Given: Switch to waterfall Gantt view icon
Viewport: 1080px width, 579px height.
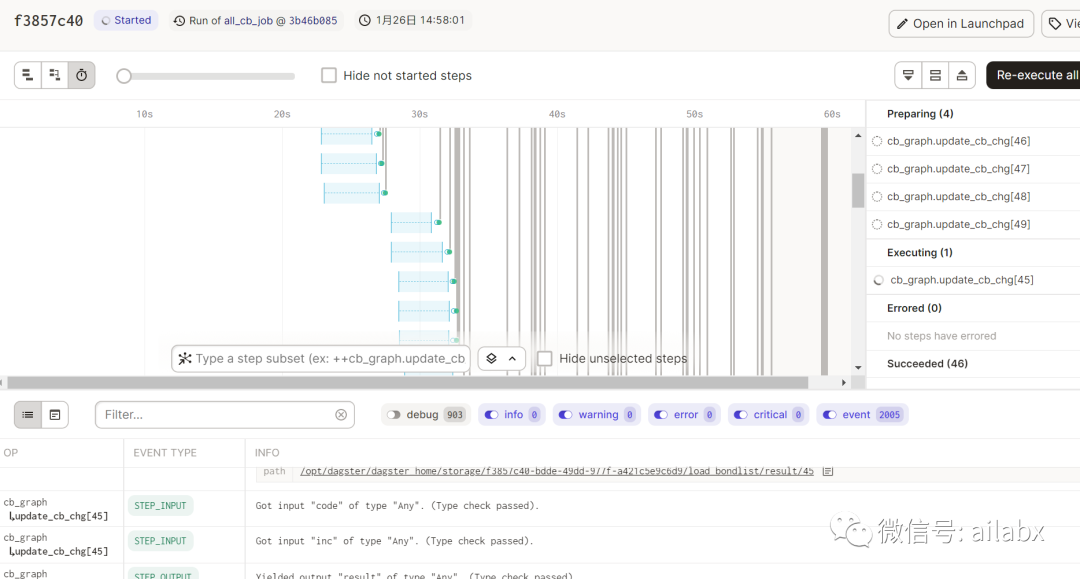Looking at the screenshot, I should coord(54,75).
